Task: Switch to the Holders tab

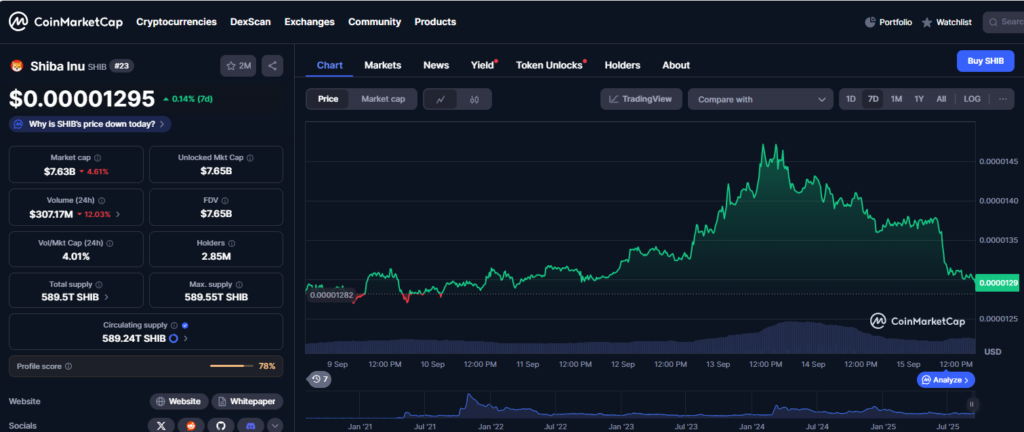Action: click(622, 65)
